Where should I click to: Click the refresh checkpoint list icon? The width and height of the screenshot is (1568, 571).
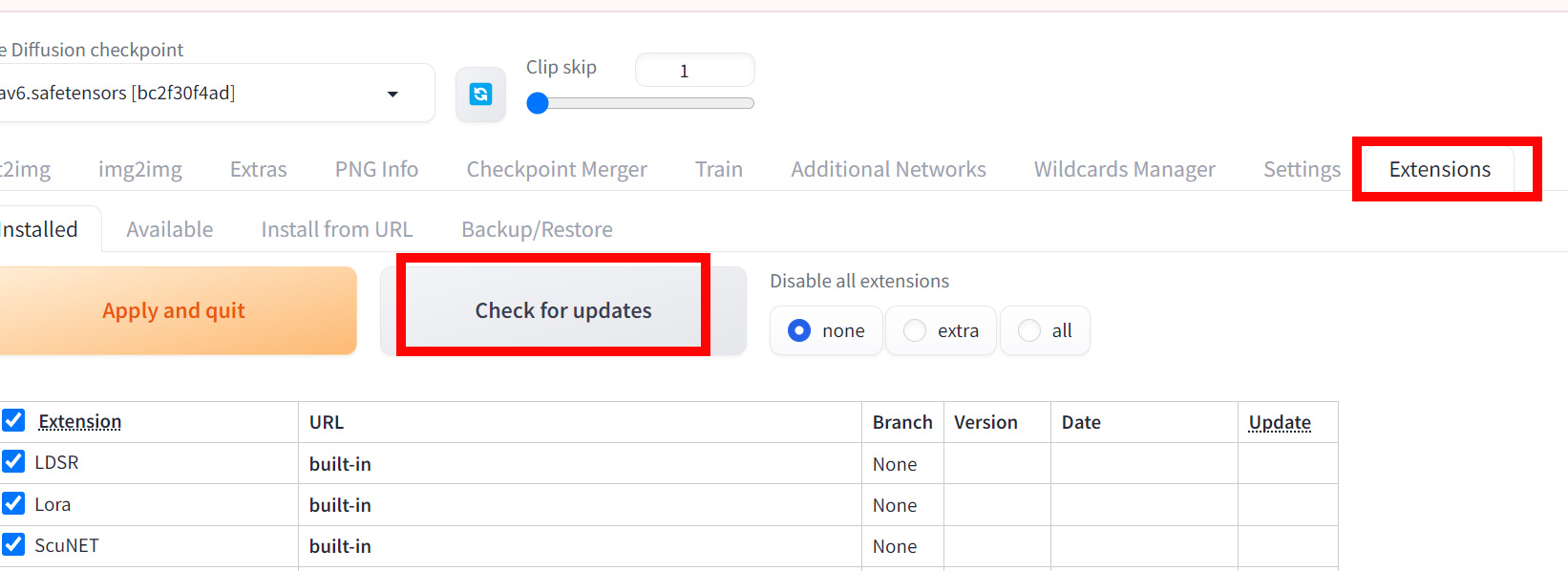(x=480, y=94)
